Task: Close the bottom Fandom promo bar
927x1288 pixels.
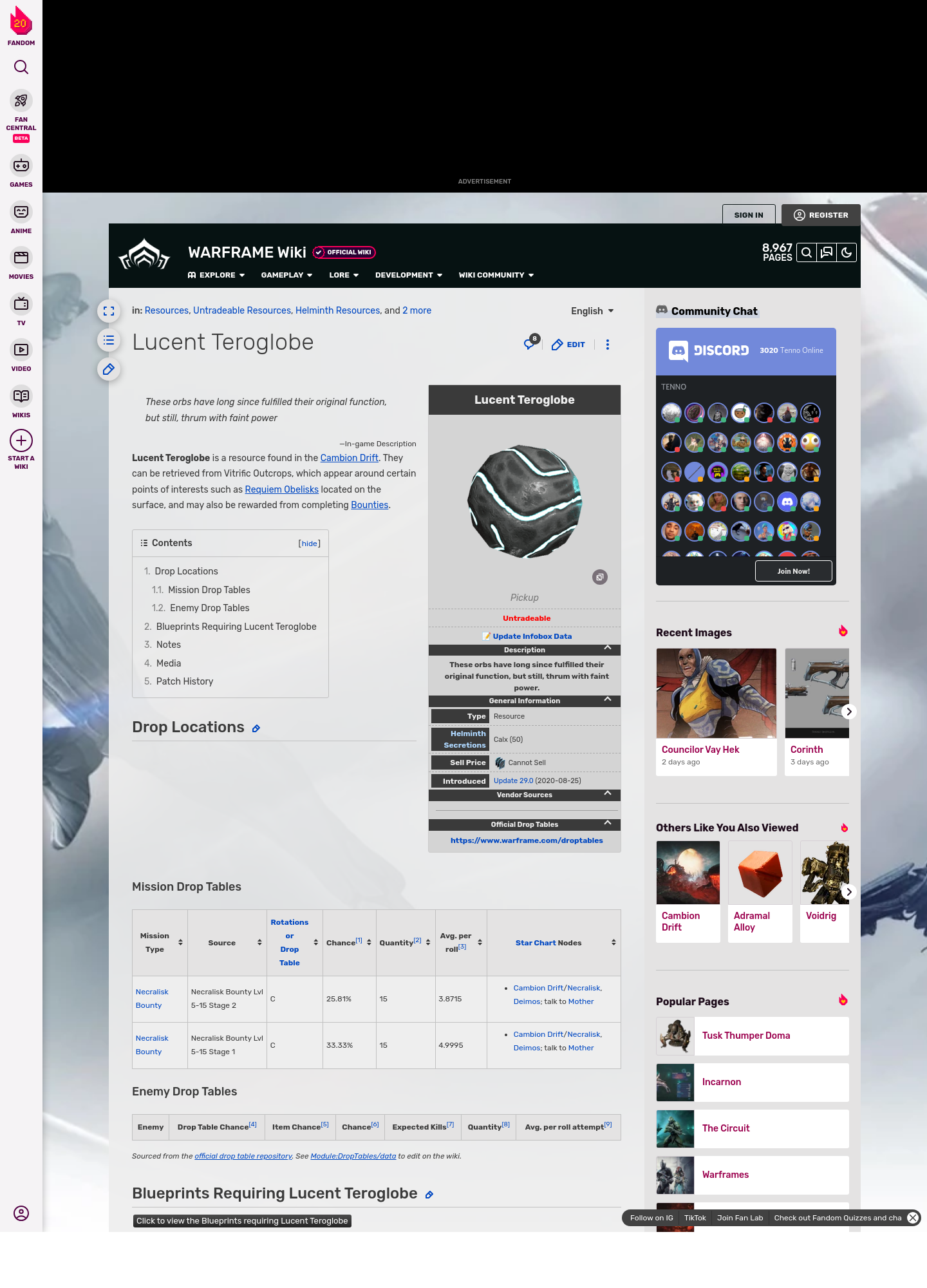Action: (x=913, y=1218)
